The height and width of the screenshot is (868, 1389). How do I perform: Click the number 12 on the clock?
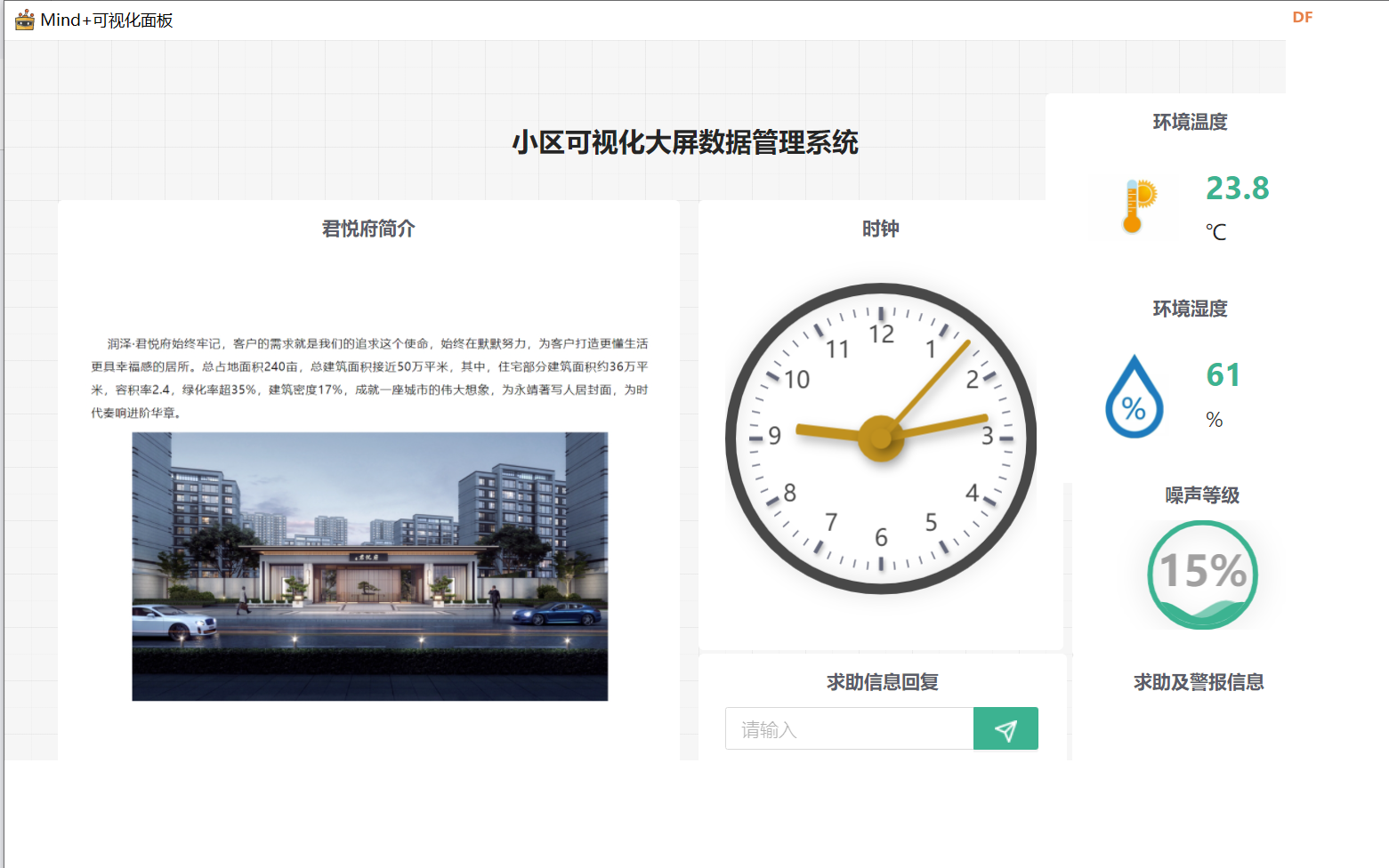(x=881, y=334)
